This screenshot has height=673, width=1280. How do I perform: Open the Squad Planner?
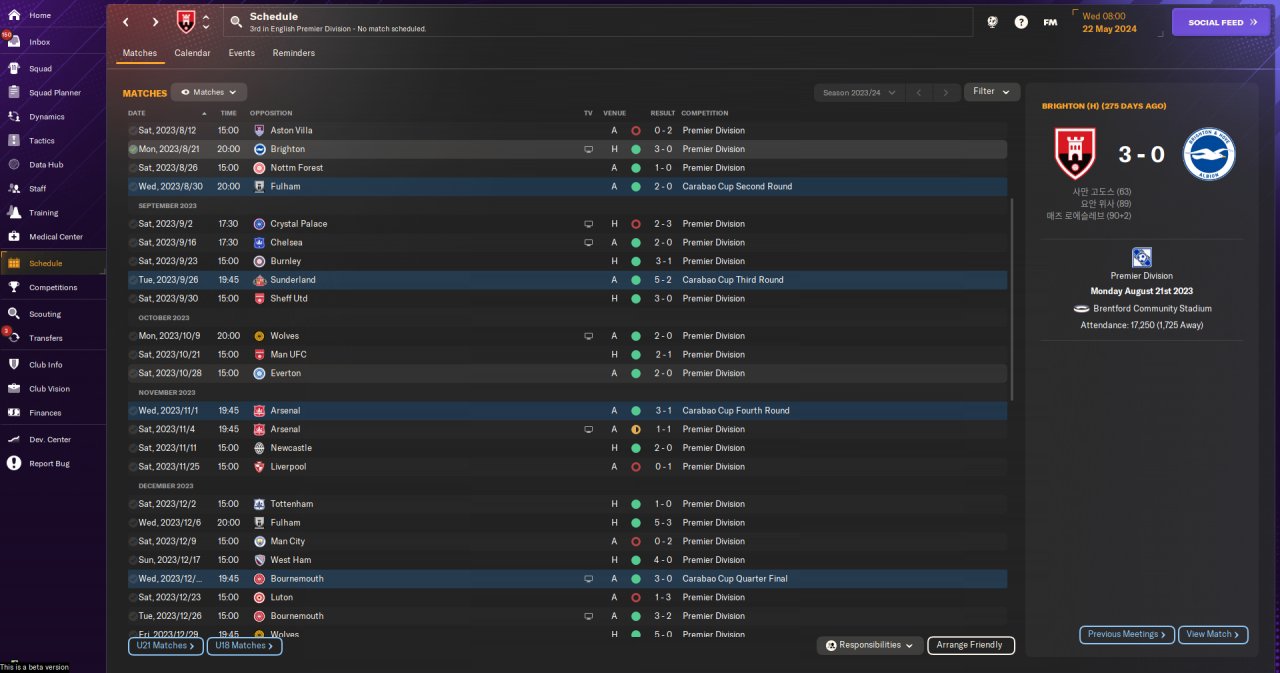(54, 93)
